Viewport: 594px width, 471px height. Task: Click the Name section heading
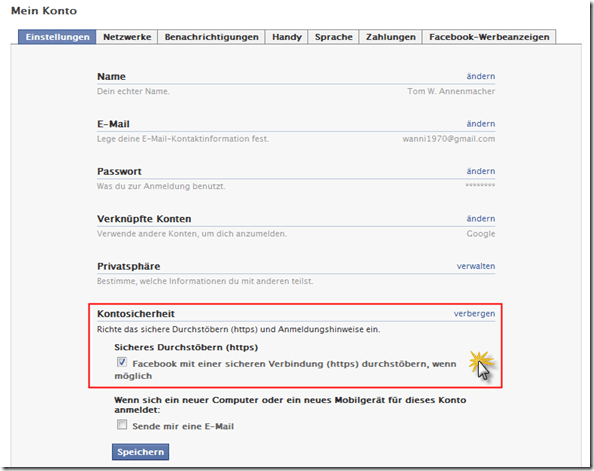pyautogui.click(x=111, y=77)
